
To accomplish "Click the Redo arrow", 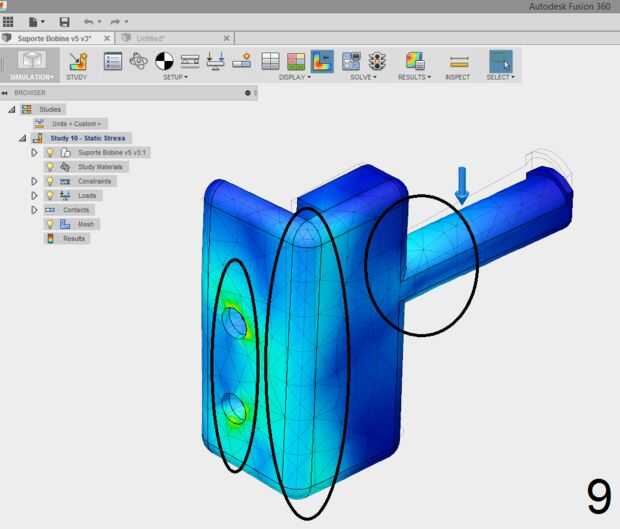I will point(115,21).
